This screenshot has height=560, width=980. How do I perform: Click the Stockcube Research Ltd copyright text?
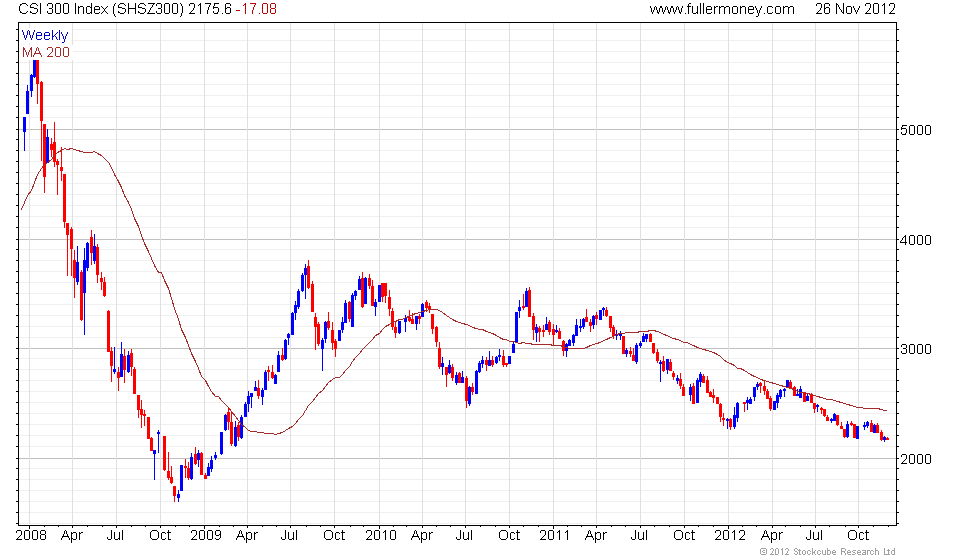click(828, 552)
